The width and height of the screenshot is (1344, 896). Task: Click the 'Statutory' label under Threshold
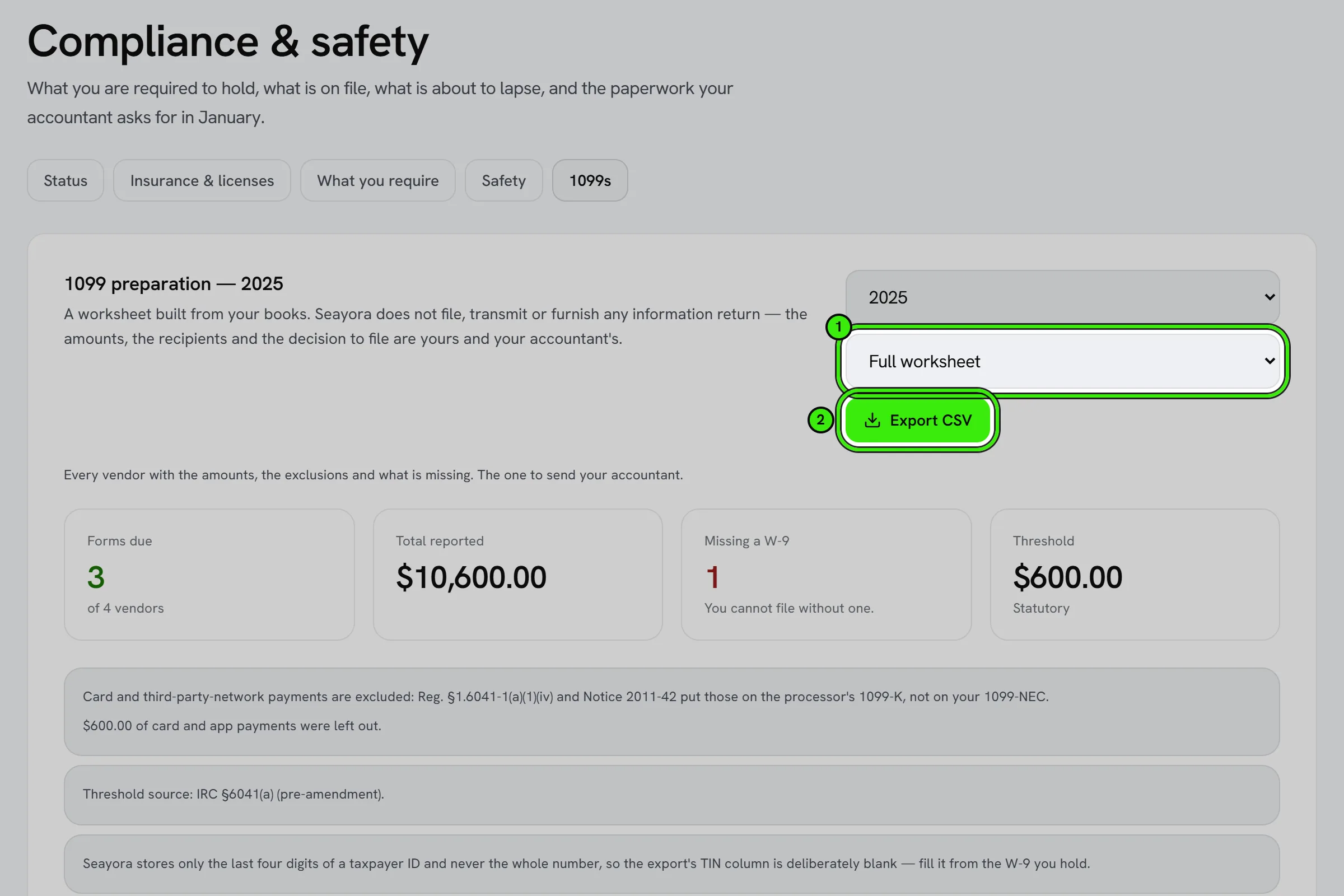pyautogui.click(x=1040, y=608)
